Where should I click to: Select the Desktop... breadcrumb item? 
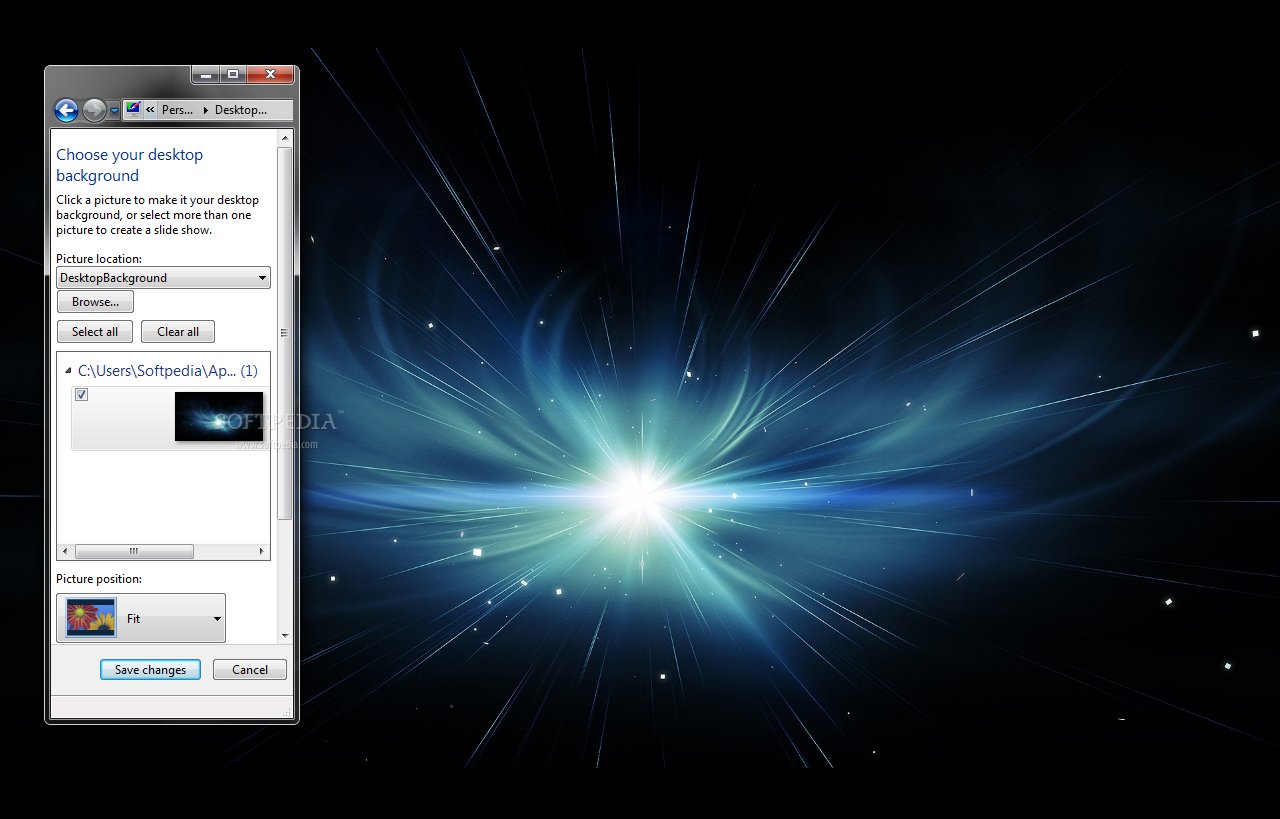(241, 110)
